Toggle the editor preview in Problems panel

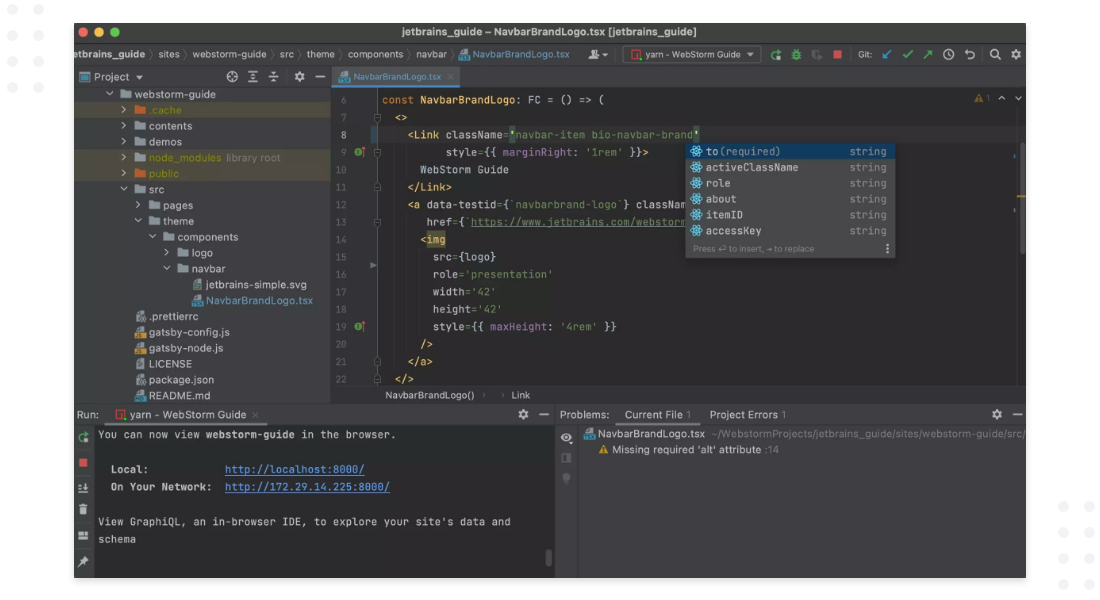point(566,458)
